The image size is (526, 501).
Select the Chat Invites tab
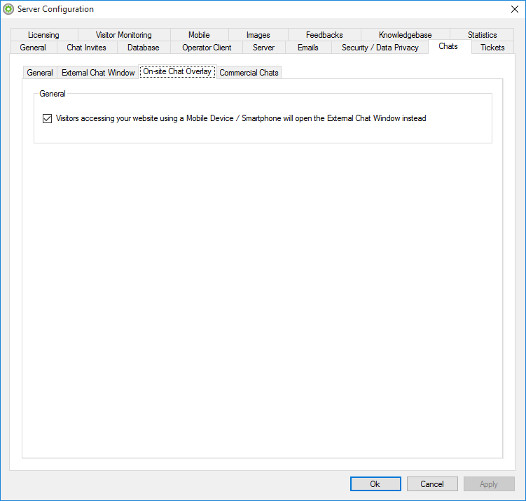(x=87, y=47)
